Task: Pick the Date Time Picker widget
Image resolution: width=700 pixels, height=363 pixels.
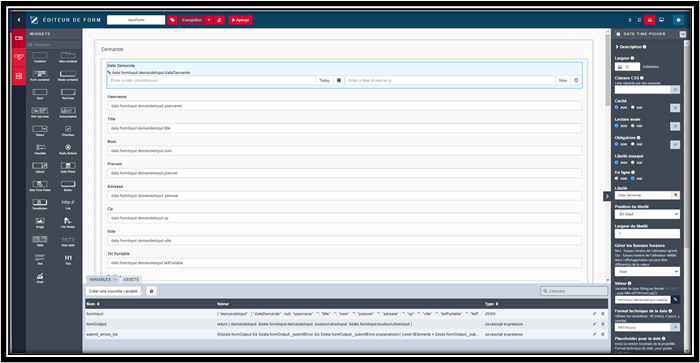Action: click(40, 185)
